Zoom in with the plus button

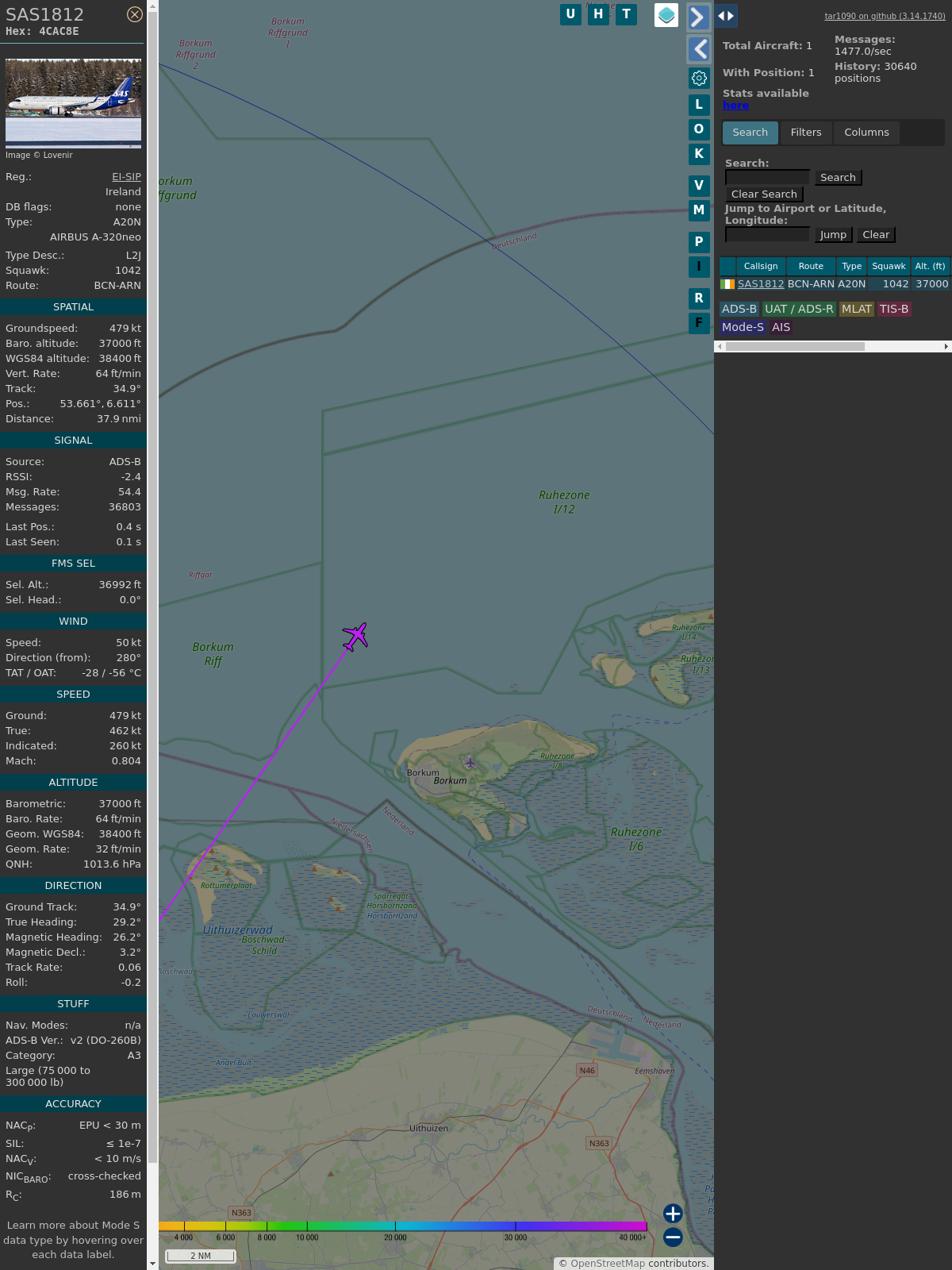(673, 1214)
